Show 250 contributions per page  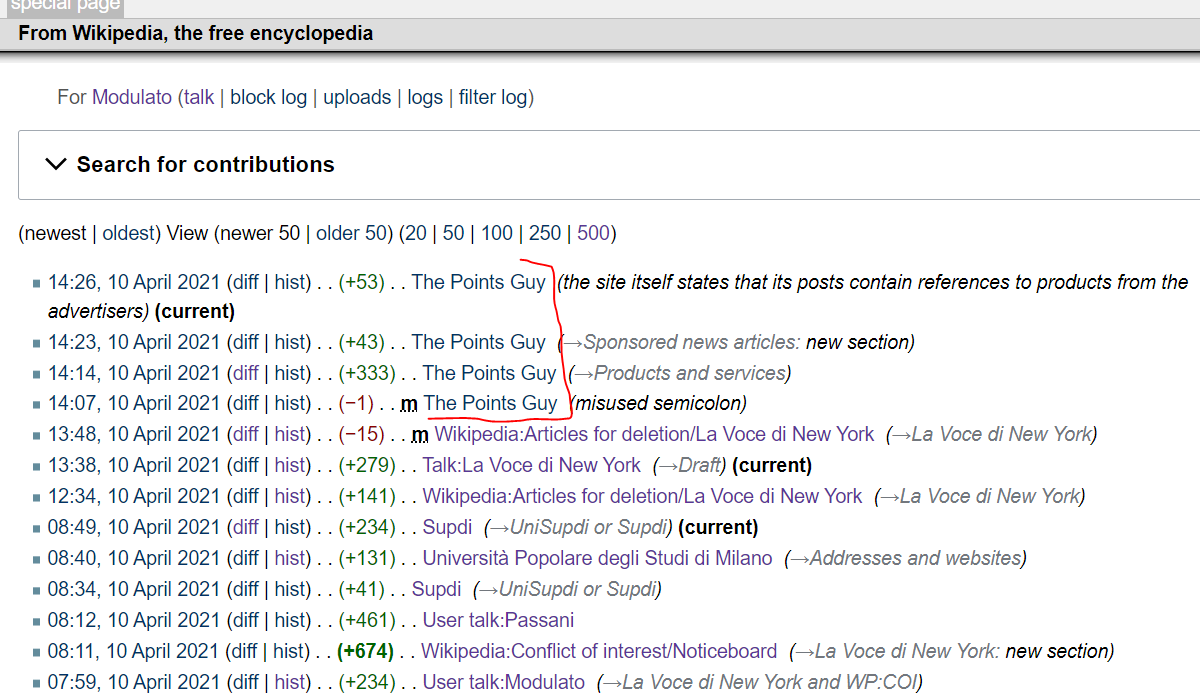[x=545, y=233]
